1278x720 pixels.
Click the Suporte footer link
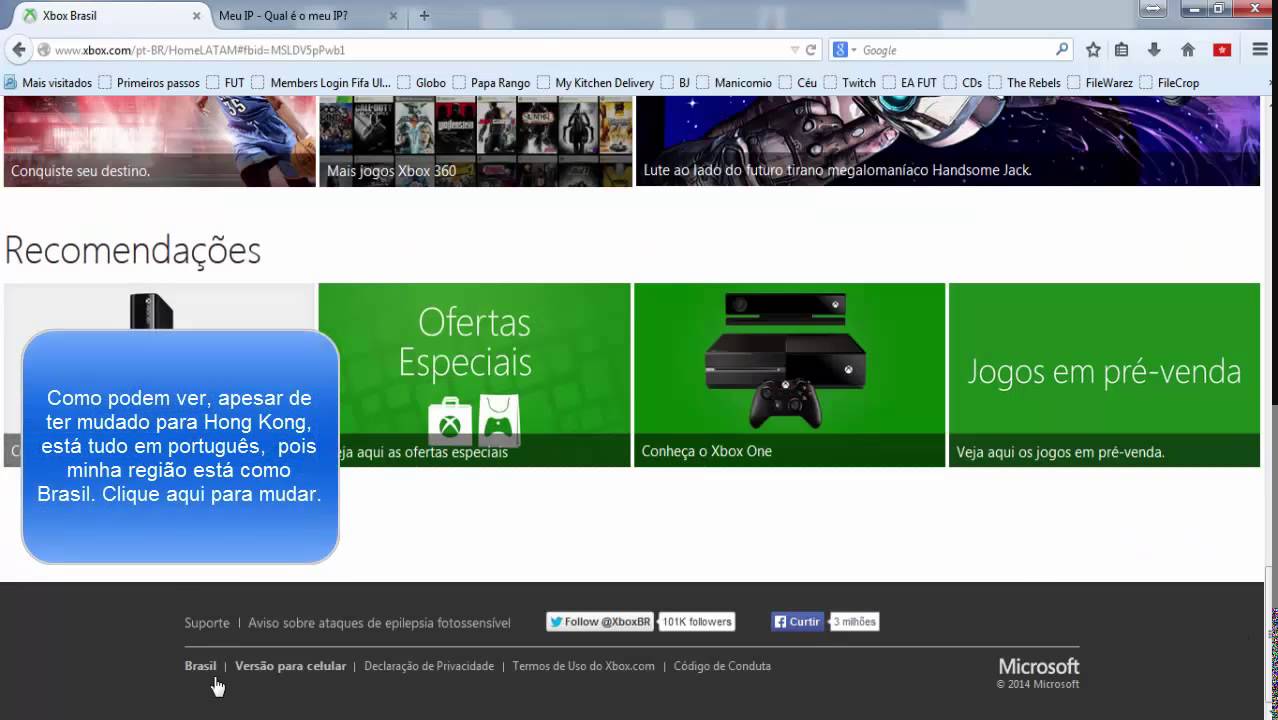coord(207,623)
